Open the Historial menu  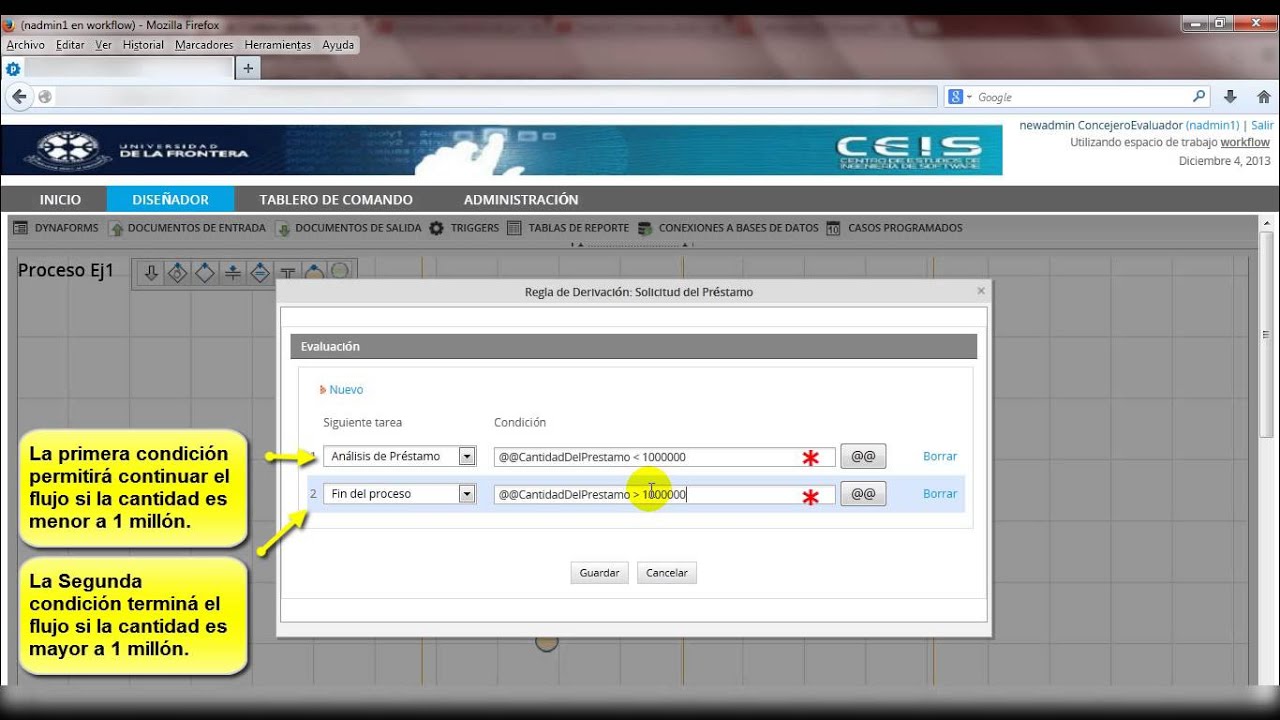[x=143, y=45]
